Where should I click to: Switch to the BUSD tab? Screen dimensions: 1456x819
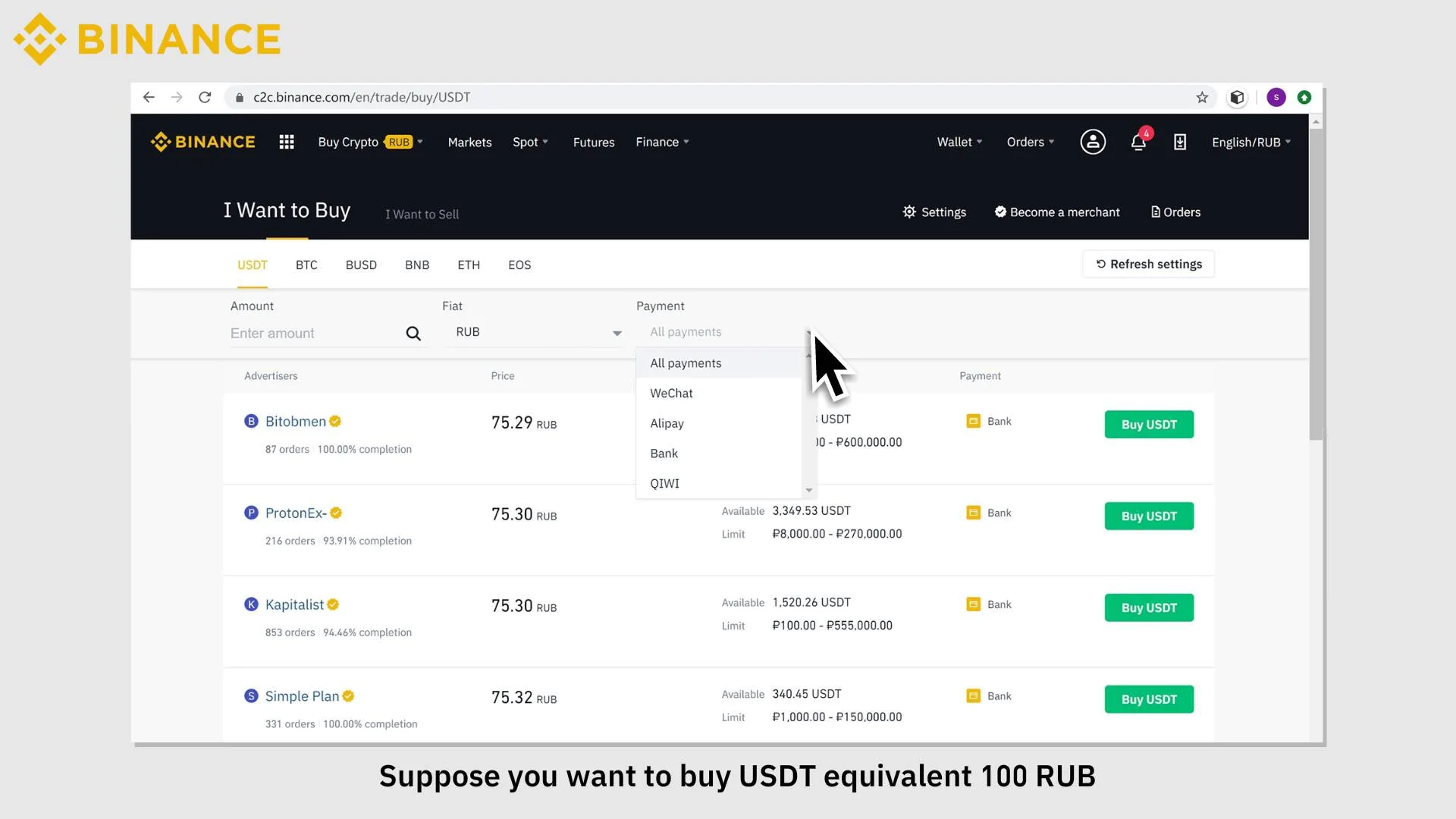click(x=361, y=265)
